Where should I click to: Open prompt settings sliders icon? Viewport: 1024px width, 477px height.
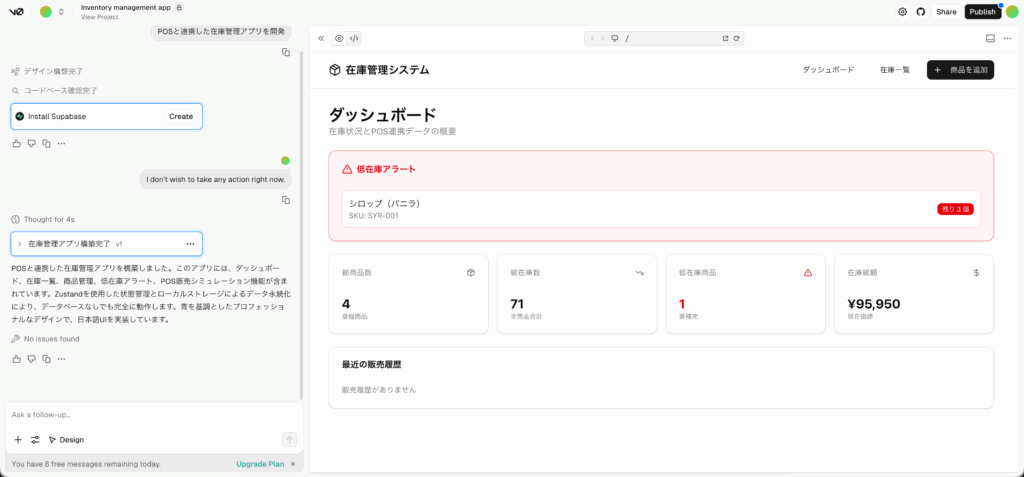click(35, 439)
